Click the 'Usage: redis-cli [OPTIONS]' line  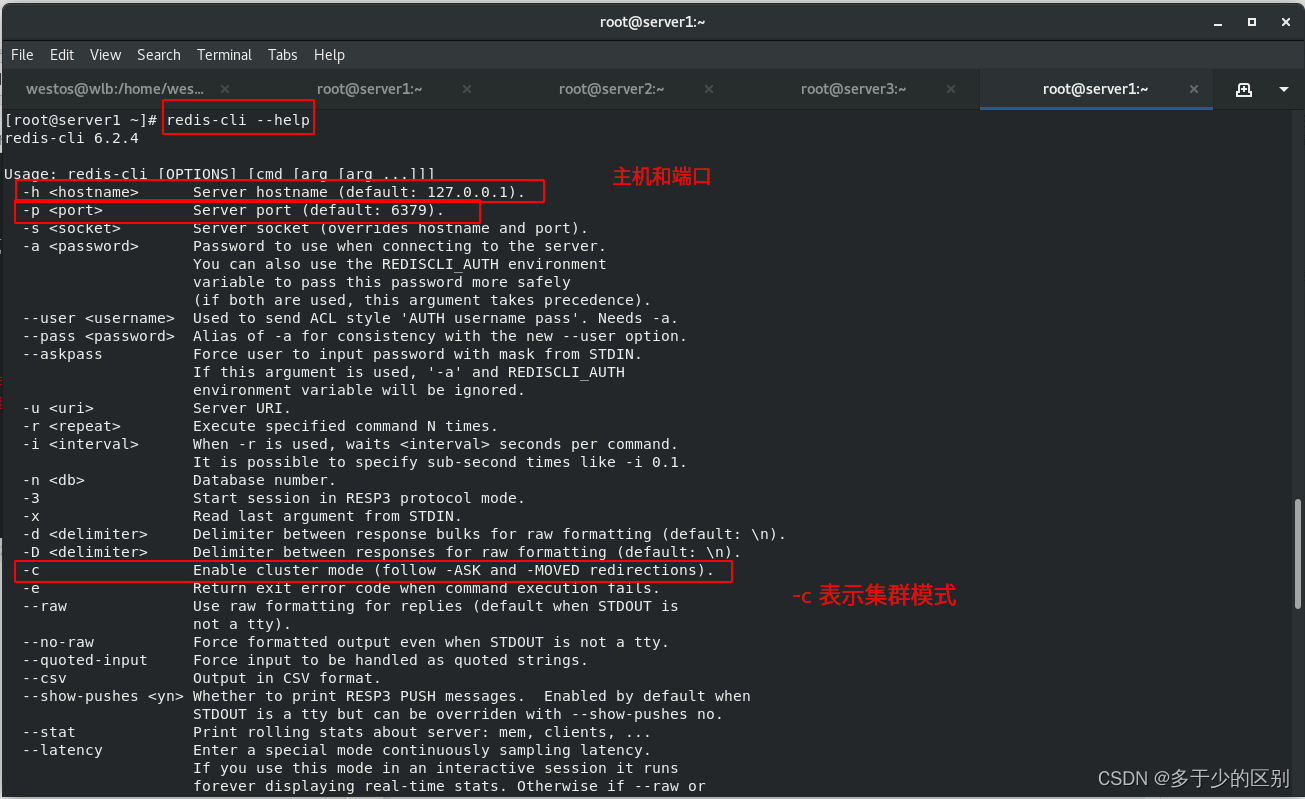pyautogui.click(x=220, y=174)
